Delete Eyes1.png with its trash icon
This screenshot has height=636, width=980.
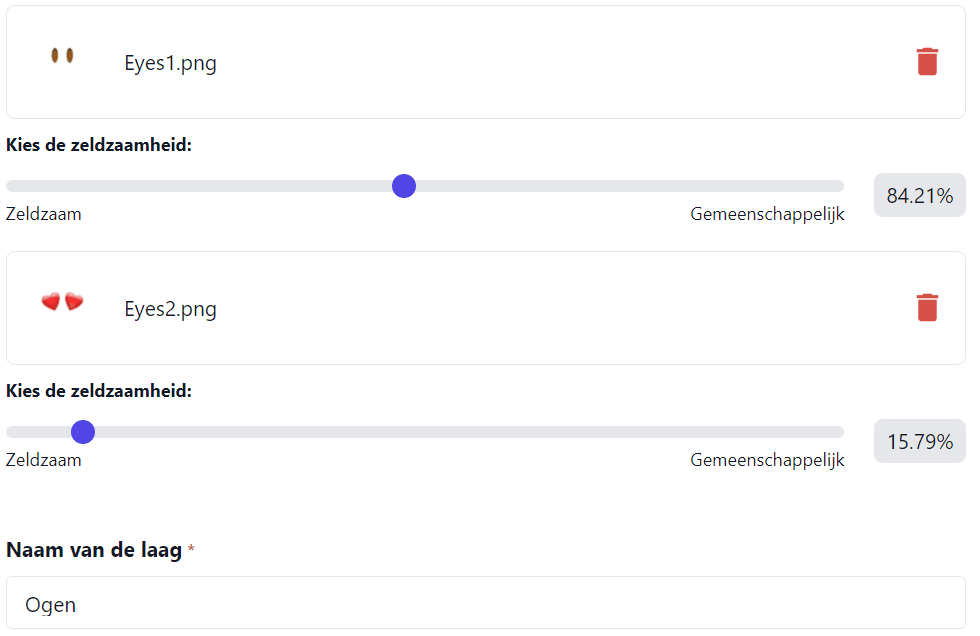coord(927,61)
